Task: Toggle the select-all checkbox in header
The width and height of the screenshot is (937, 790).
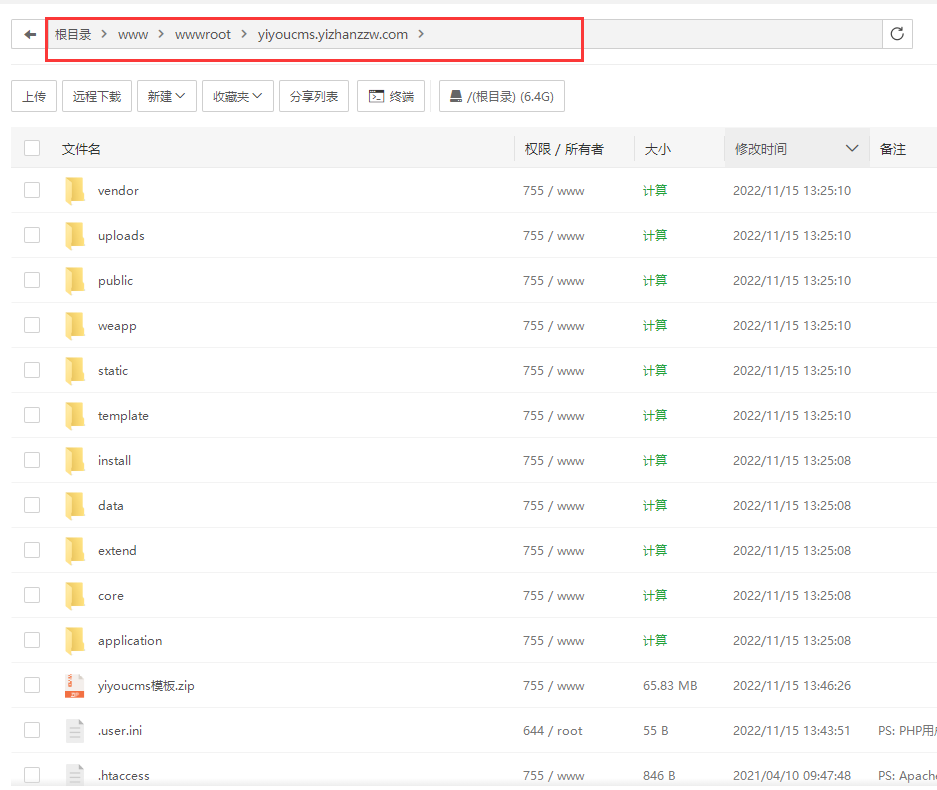Action: tap(32, 148)
